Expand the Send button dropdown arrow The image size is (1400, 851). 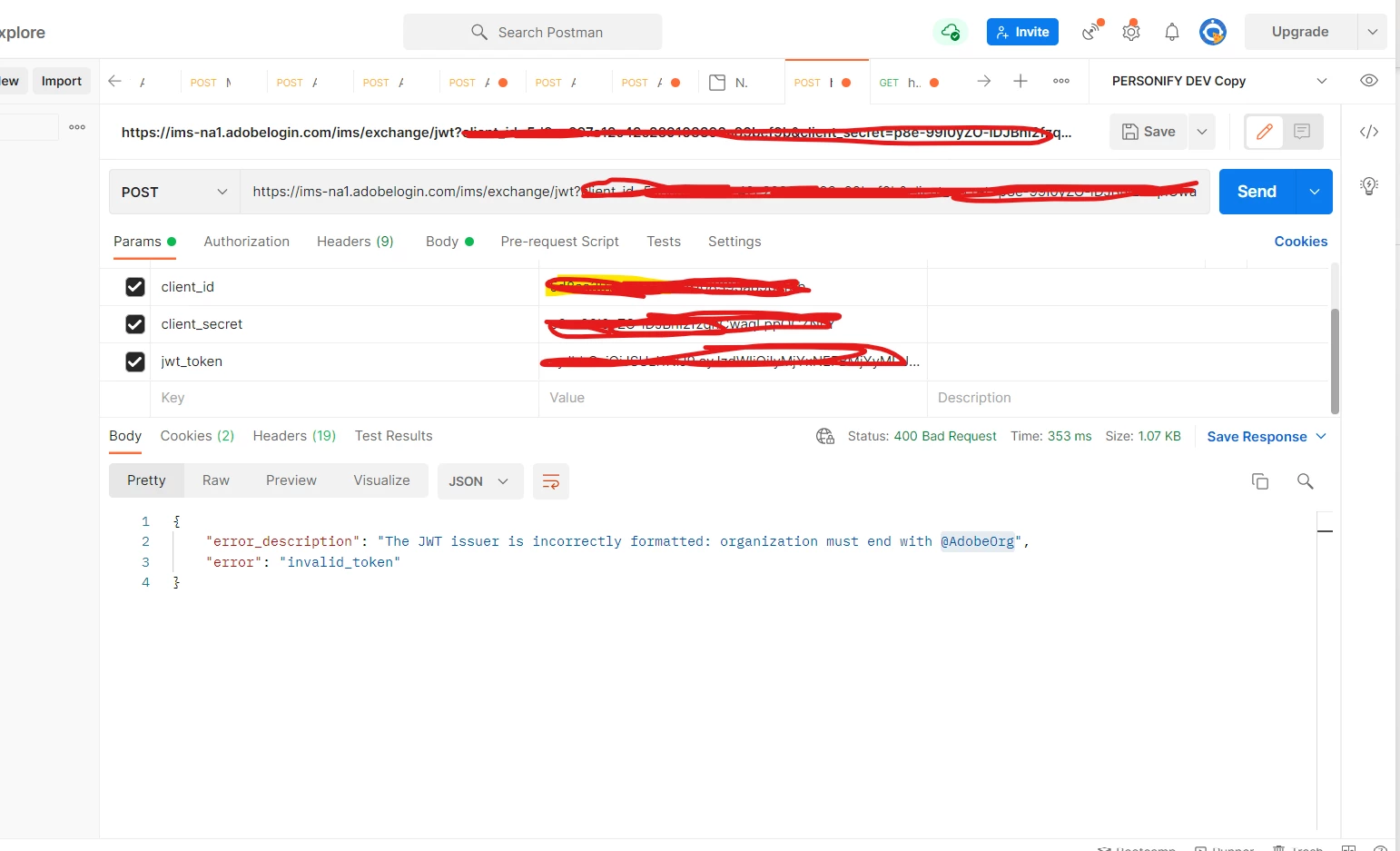click(1315, 192)
